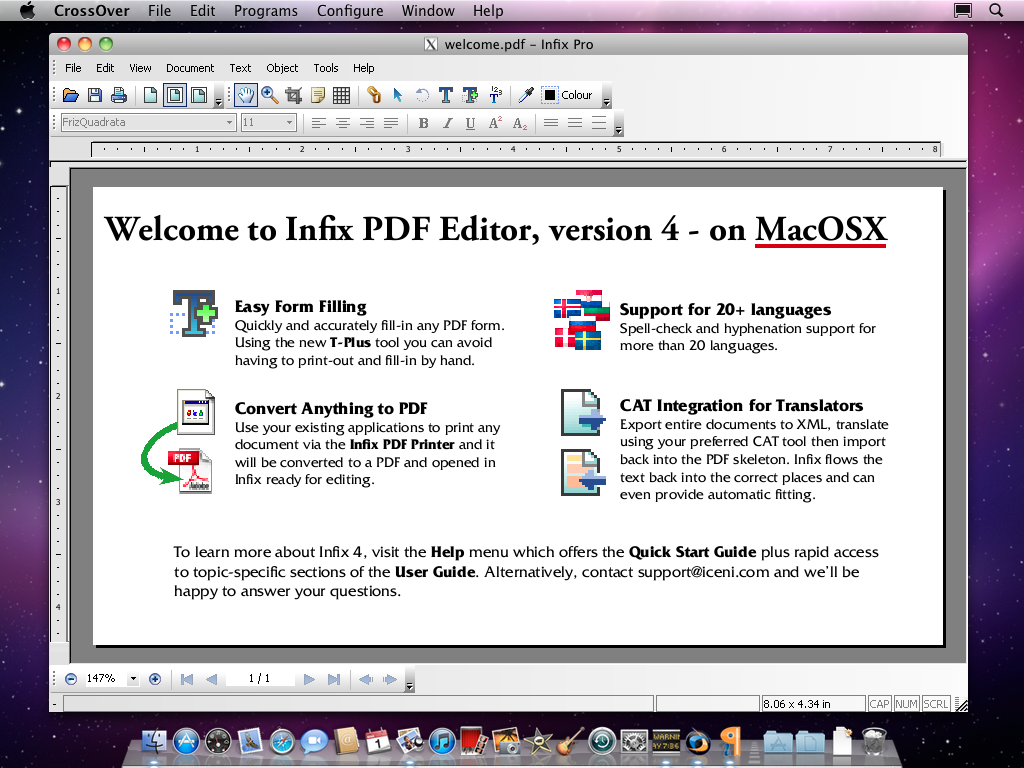Pick a color with the eyedropper tool
This screenshot has height=768, width=1024.
[x=524, y=95]
